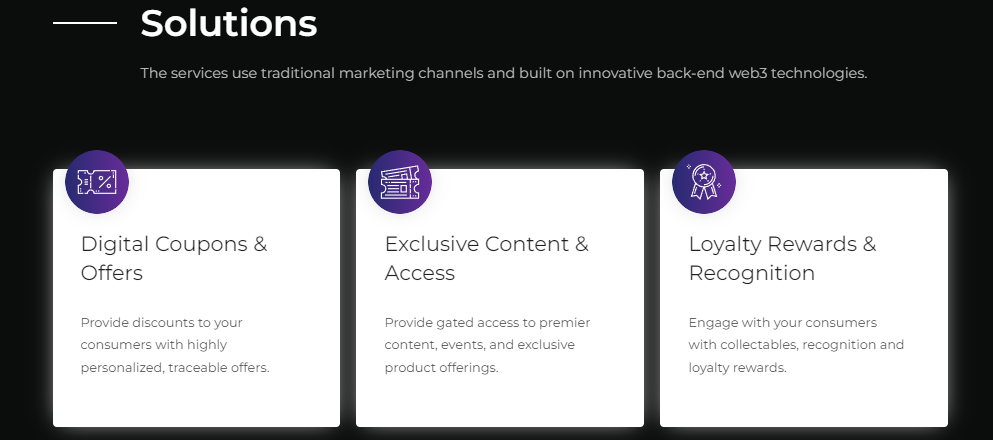Click the Exclusive Content tickets icon
Screen dimensions: 993x440
coord(400,182)
